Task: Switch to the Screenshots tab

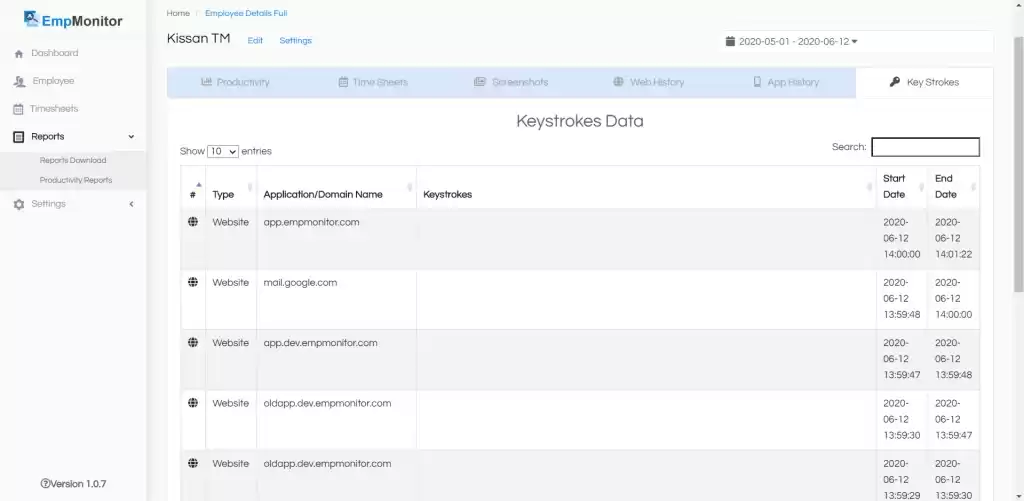Action: [511, 82]
